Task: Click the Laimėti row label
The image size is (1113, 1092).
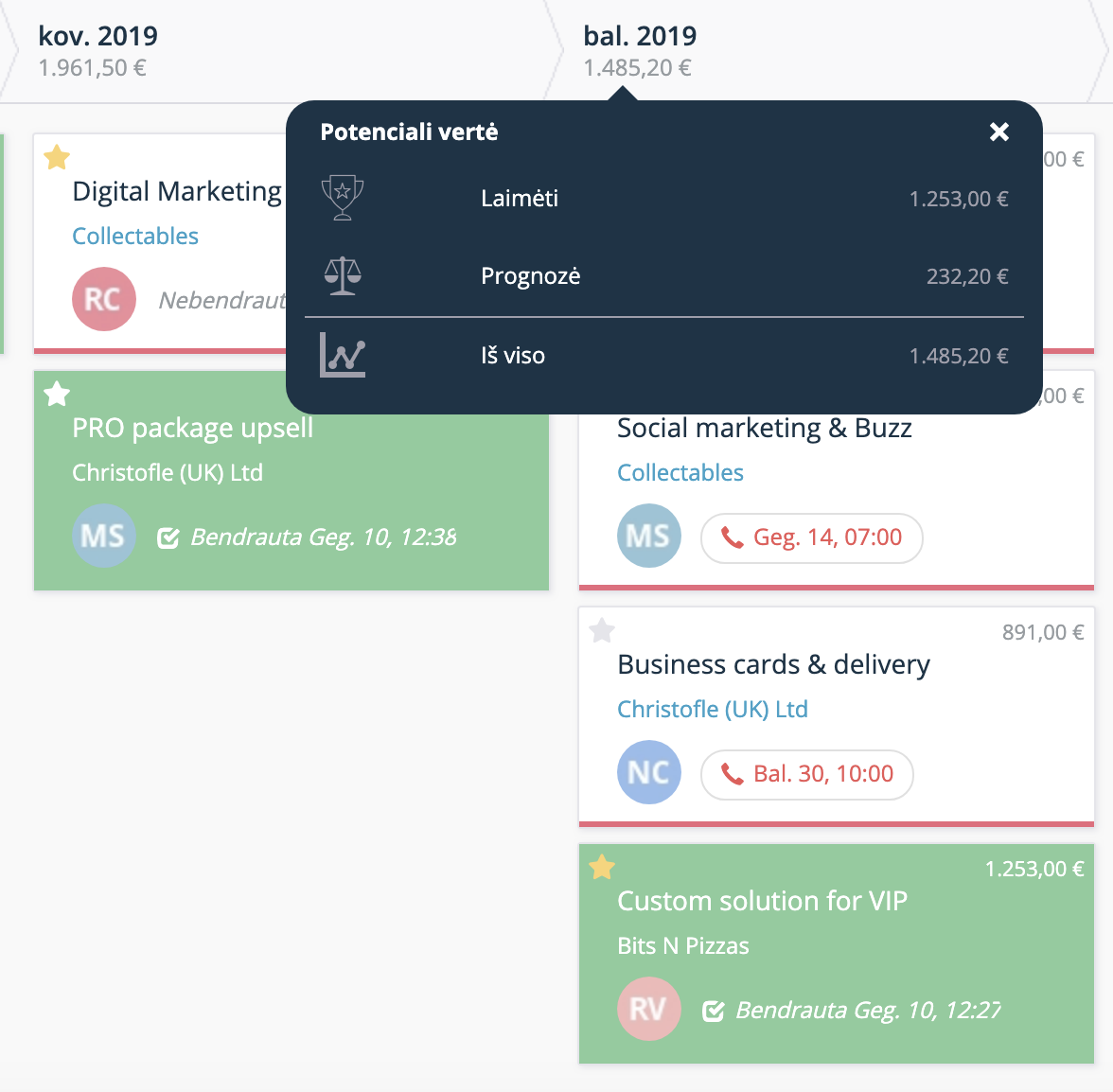Action: (520, 198)
